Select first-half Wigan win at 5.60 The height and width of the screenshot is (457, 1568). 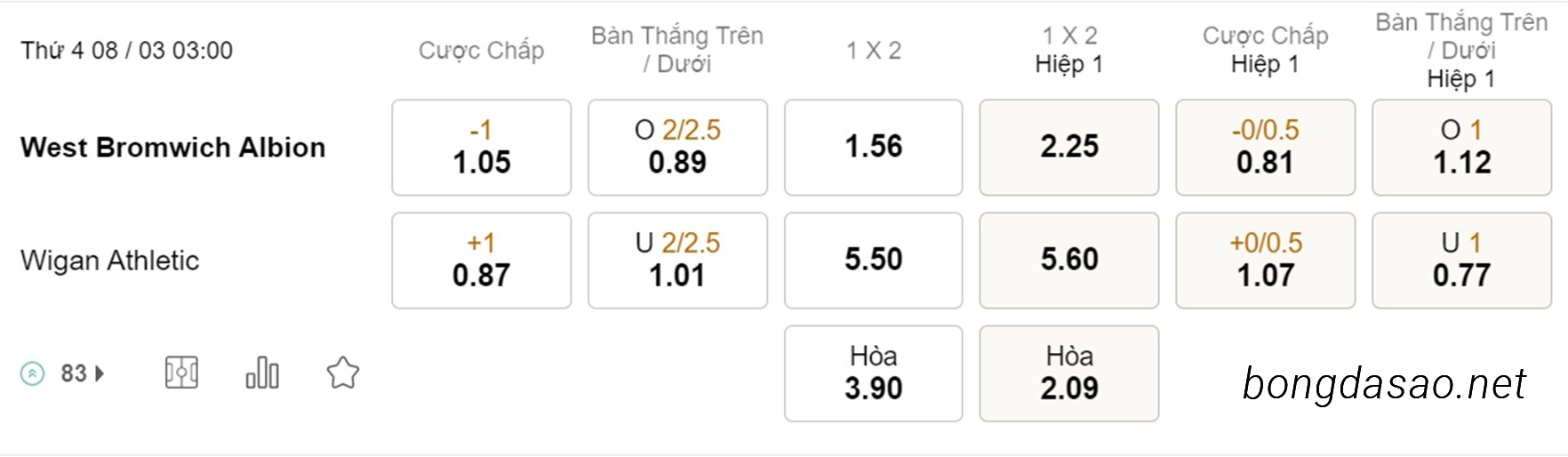point(1069,261)
